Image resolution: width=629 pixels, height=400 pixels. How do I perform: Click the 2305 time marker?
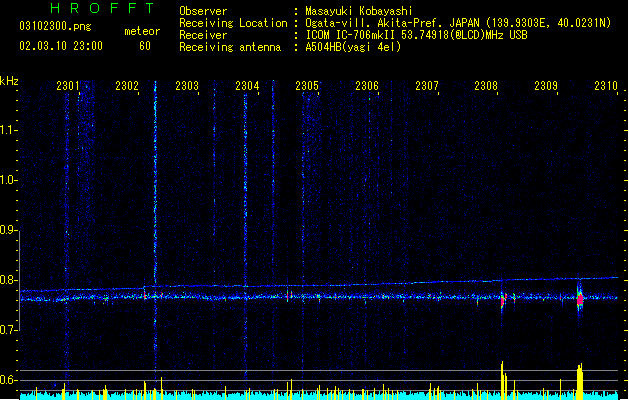coord(307,86)
